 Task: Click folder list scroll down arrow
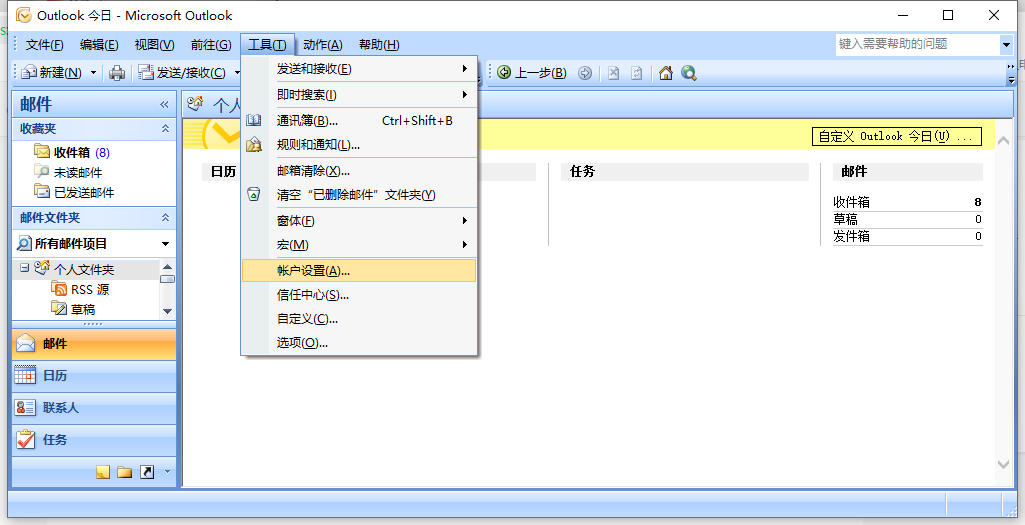coord(167,311)
